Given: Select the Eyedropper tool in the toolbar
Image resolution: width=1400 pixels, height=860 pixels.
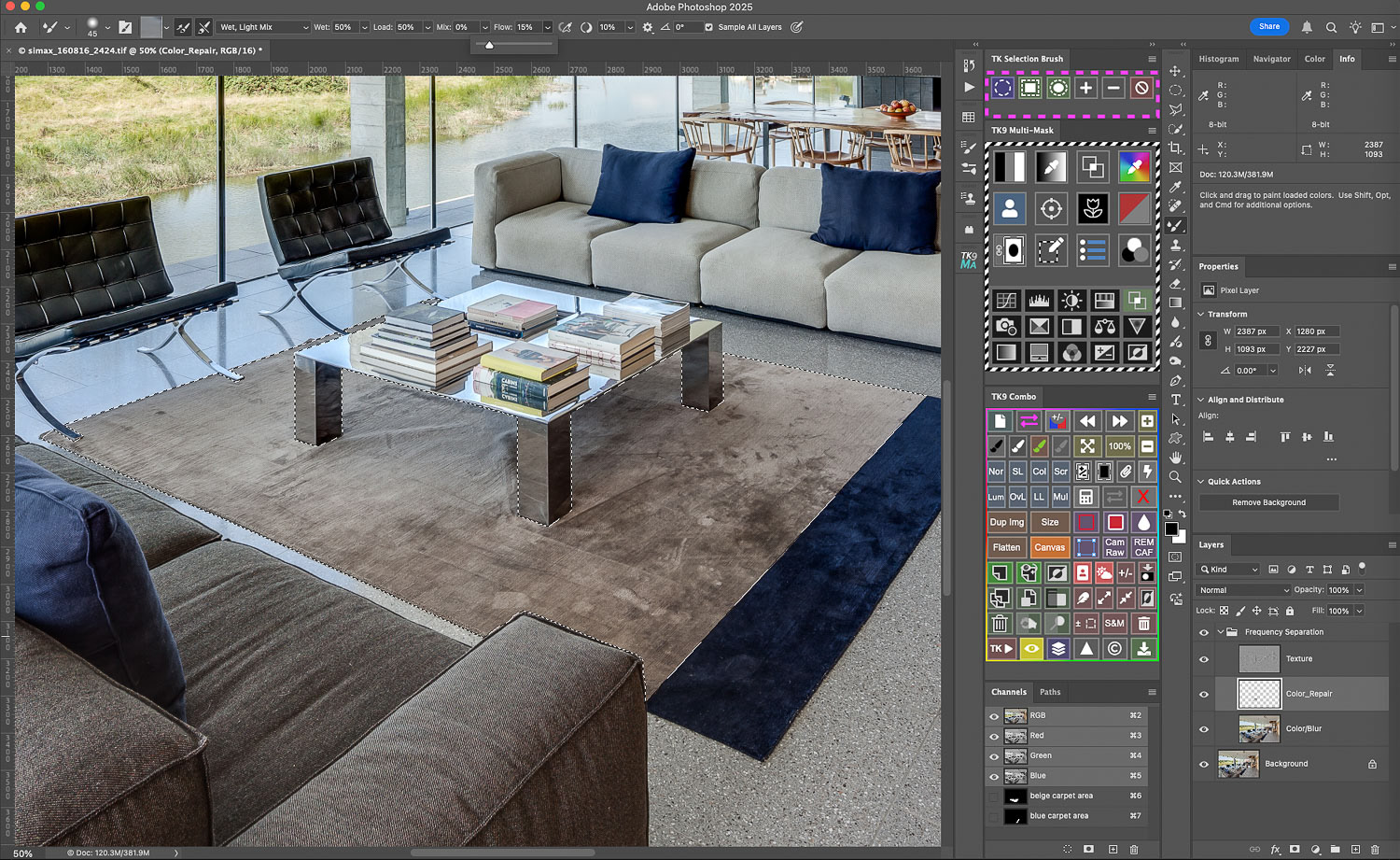Looking at the screenshot, I should tap(1175, 187).
